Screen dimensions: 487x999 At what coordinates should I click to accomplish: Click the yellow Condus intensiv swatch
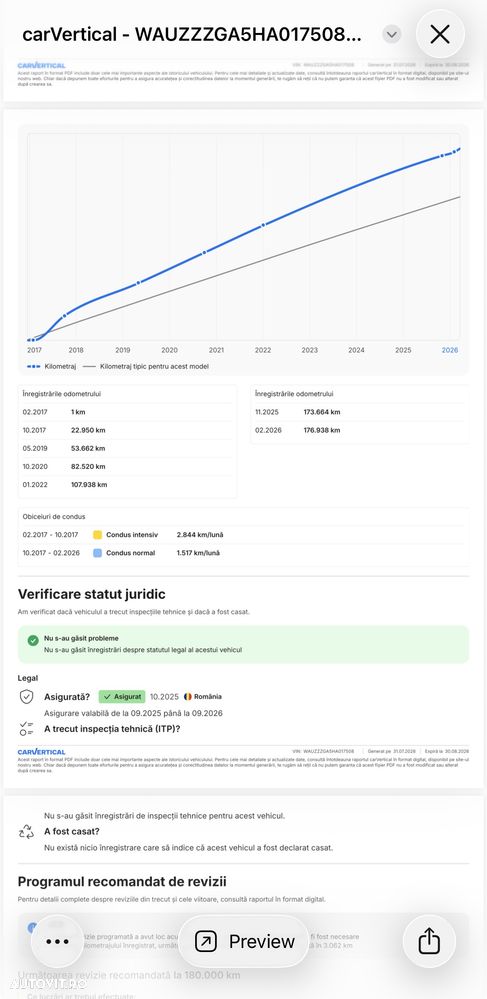click(98, 535)
